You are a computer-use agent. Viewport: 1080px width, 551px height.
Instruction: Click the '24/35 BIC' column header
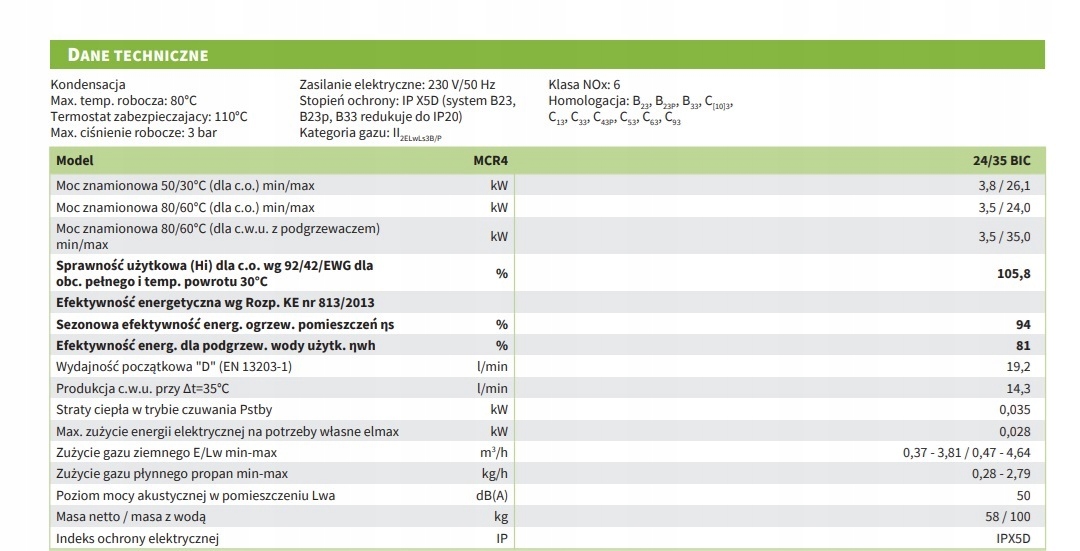click(1001, 160)
